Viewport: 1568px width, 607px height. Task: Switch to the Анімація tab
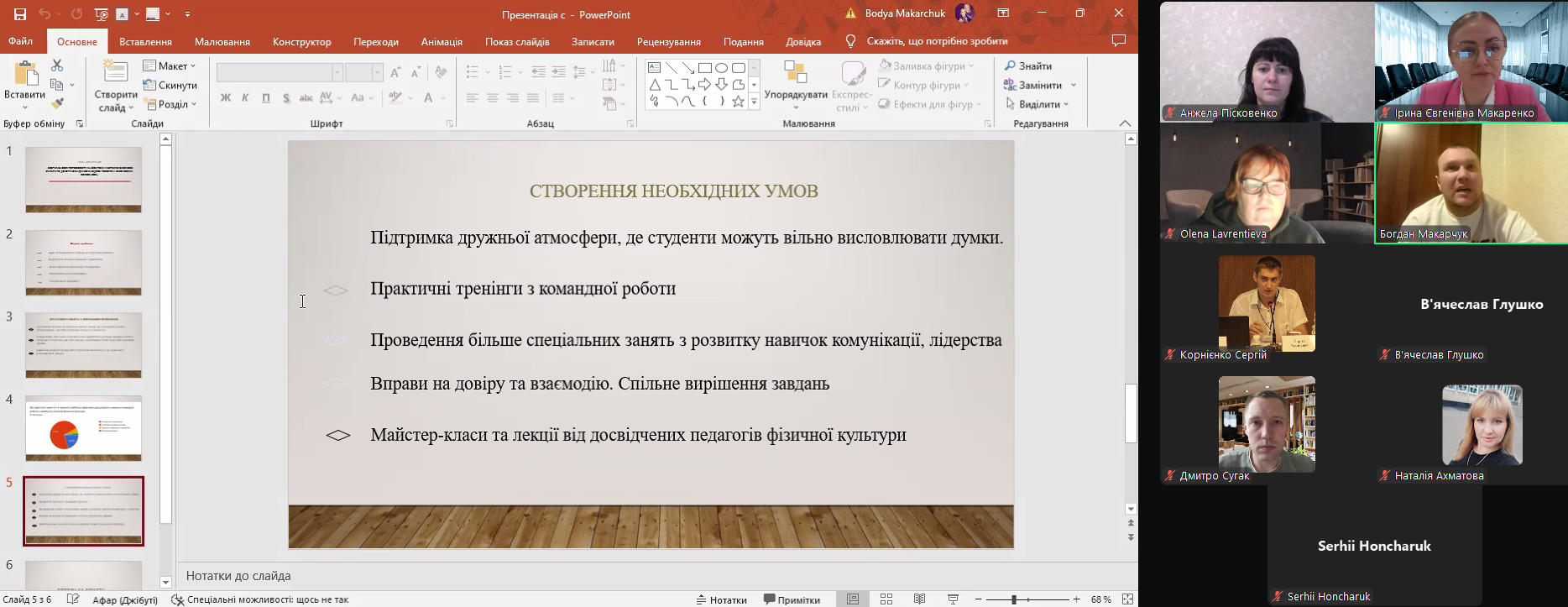(x=442, y=41)
